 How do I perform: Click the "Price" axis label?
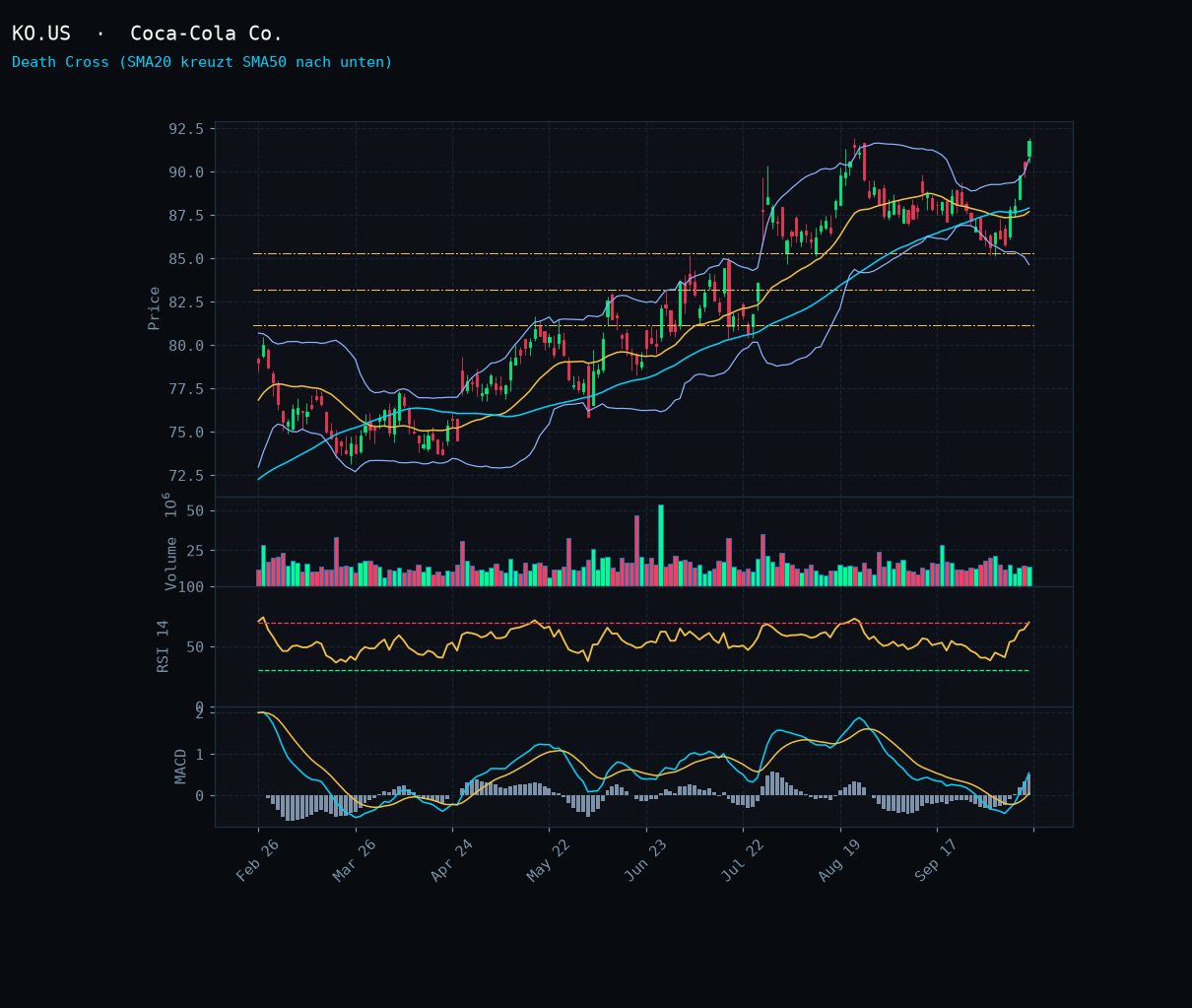(x=154, y=307)
